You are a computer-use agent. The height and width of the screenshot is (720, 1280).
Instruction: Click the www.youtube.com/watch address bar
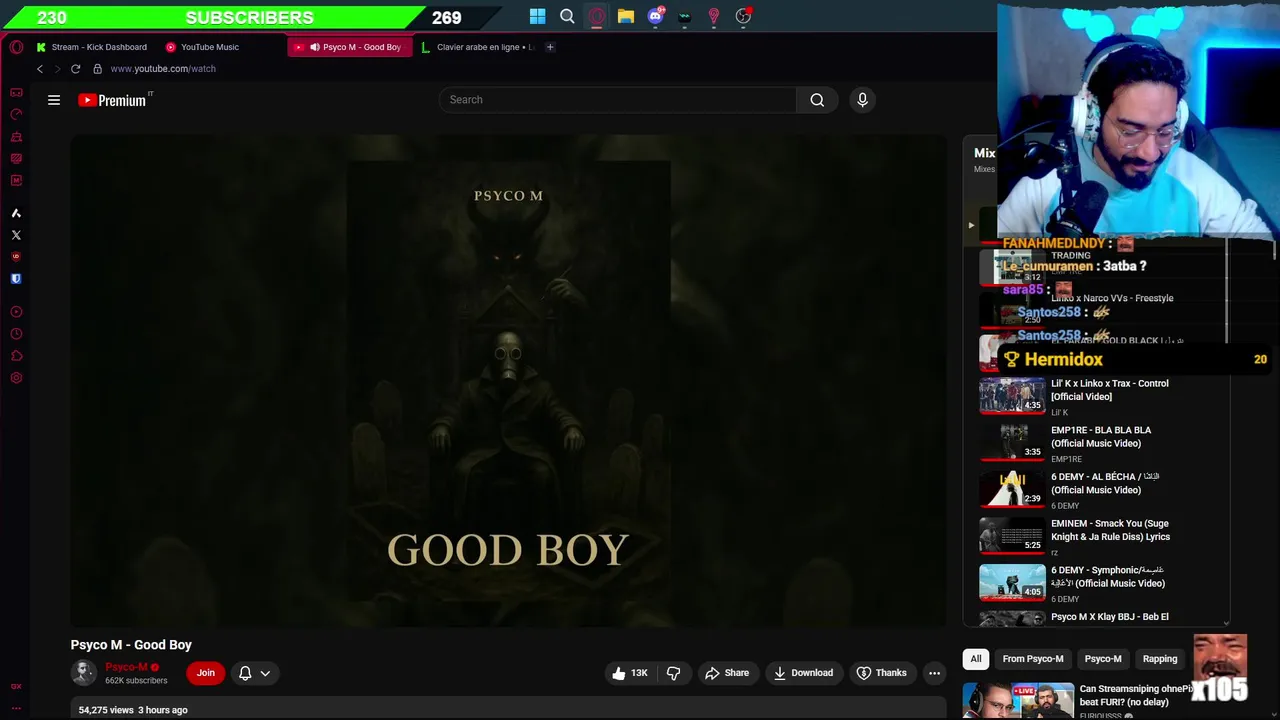pos(163,69)
